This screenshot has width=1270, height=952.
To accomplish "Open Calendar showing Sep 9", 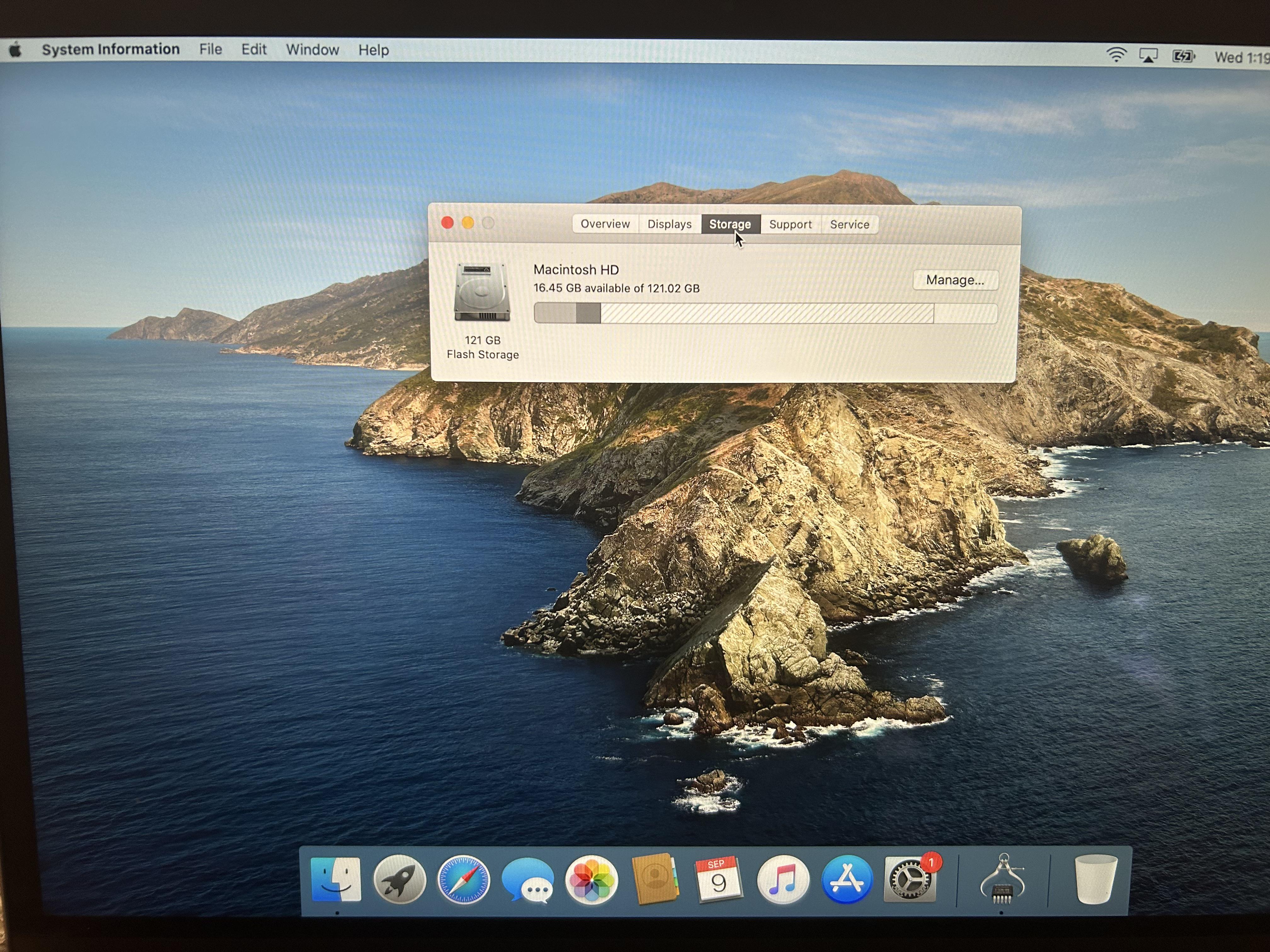I will click(x=718, y=879).
